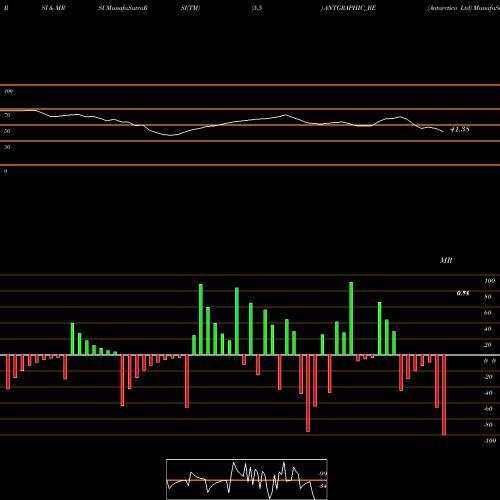Screen dimensions: 500x500
Task: Click the RSI axis label 30
Action: (x=7, y=147)
